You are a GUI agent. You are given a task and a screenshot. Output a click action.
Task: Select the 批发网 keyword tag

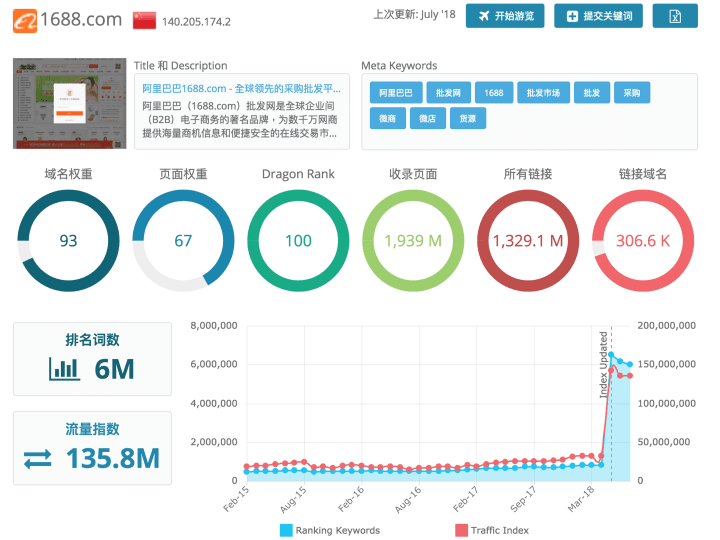coord(448,93)
